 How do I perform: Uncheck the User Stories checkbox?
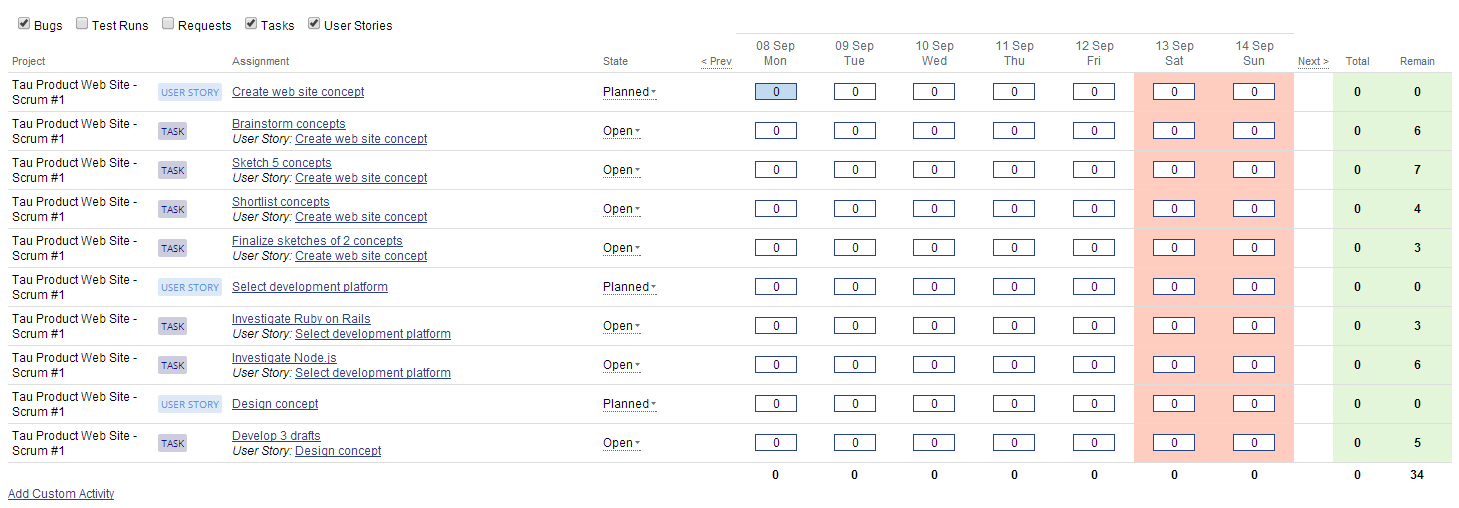[x=314, y=24]
